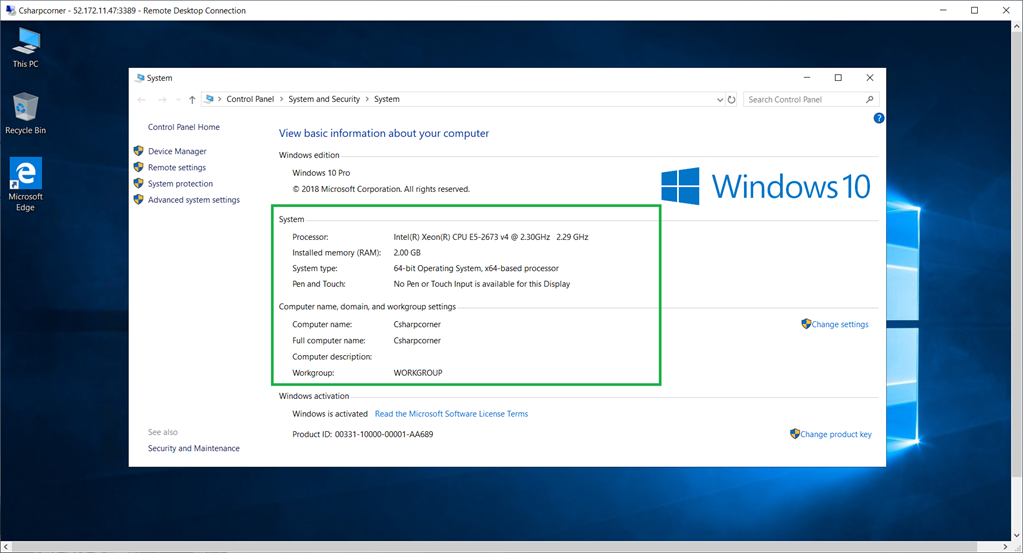
Task: Click the Windows 10 Pro edition text
Action: tap(321, 173)
